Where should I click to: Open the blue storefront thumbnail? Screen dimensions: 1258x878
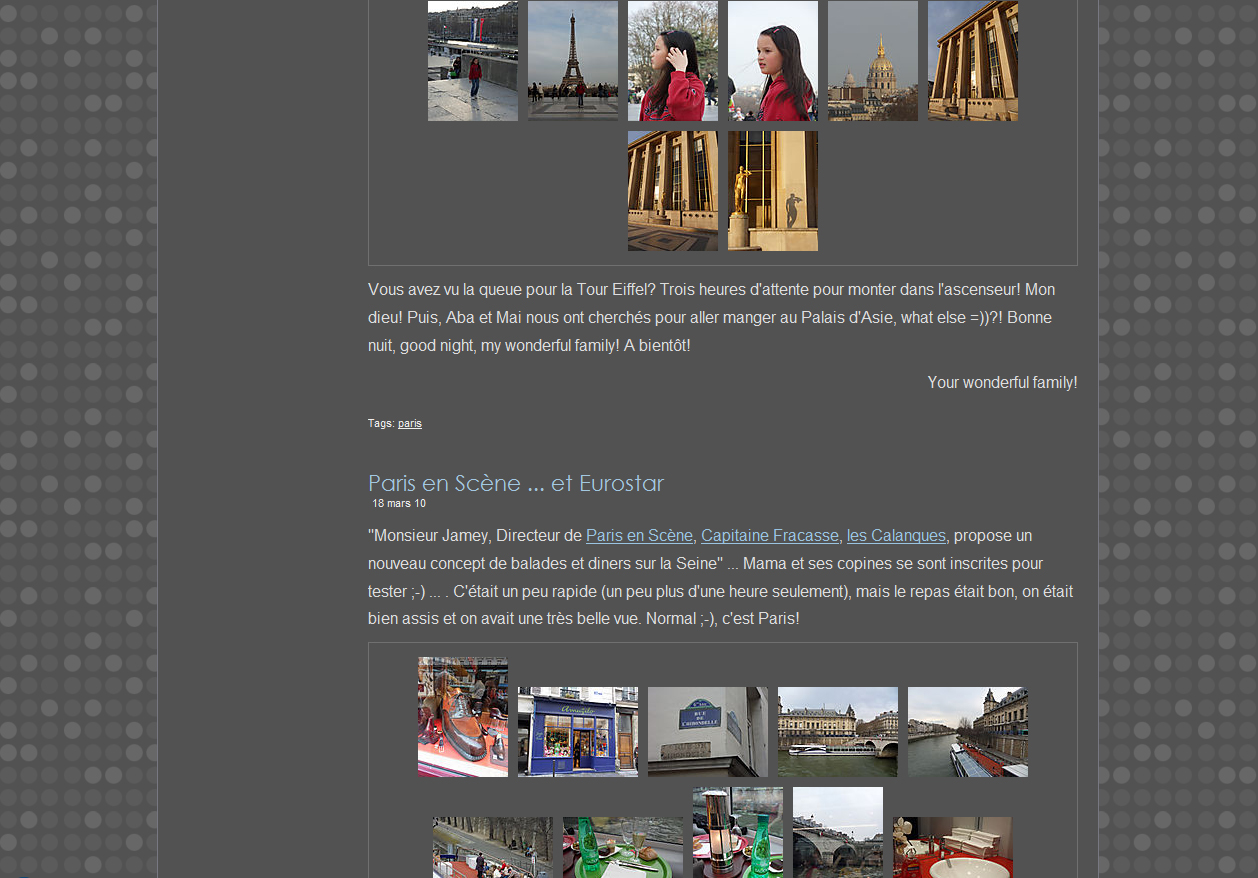coord(577,732)
